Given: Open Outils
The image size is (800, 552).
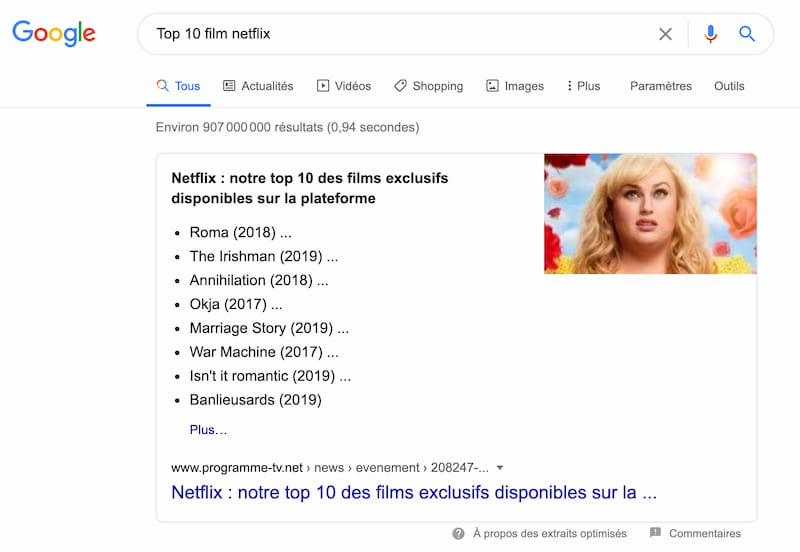Looking at the screenshot, I should coord(729,86).
